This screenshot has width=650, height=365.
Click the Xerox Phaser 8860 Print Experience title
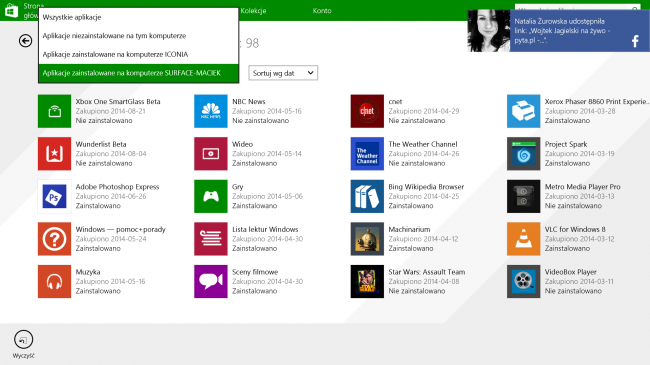pyautogui.click(x=596, y=102)
